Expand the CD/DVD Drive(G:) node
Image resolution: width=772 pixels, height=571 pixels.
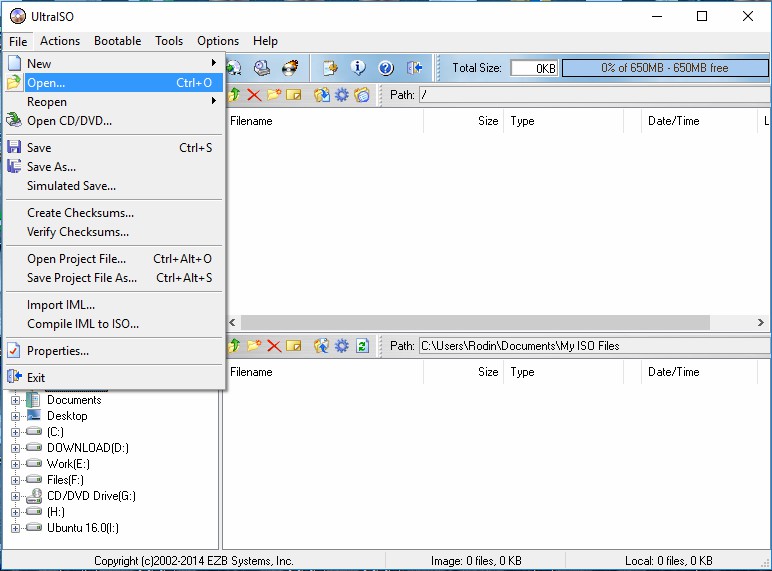(15, 496)
